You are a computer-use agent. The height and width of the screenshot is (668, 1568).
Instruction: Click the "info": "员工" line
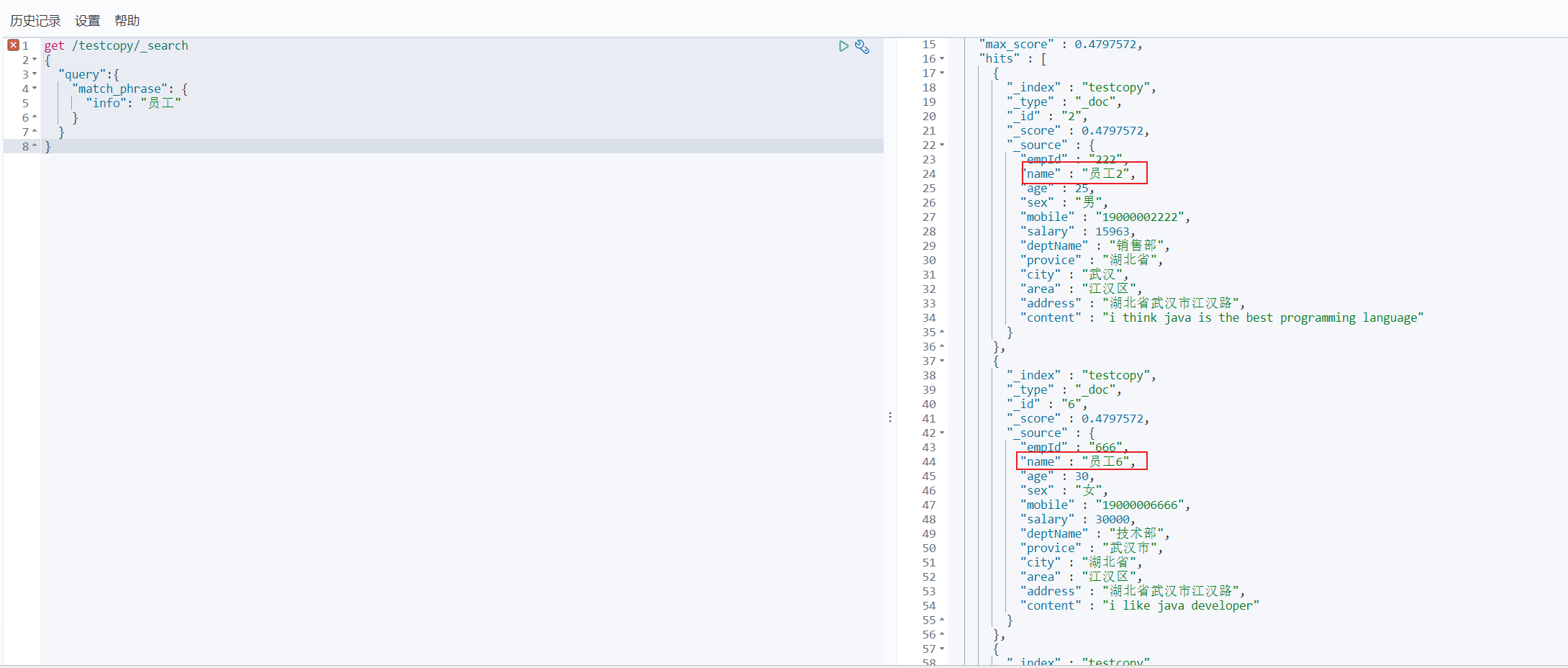[133, 103]
